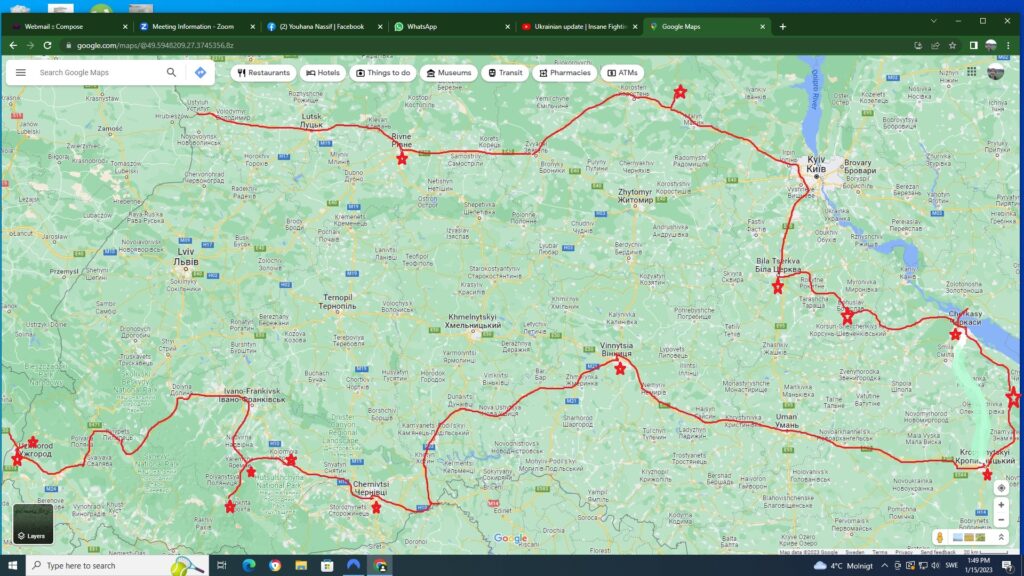Go back in browser history
Screen dimensions: 1024x576
coord(13,46)
